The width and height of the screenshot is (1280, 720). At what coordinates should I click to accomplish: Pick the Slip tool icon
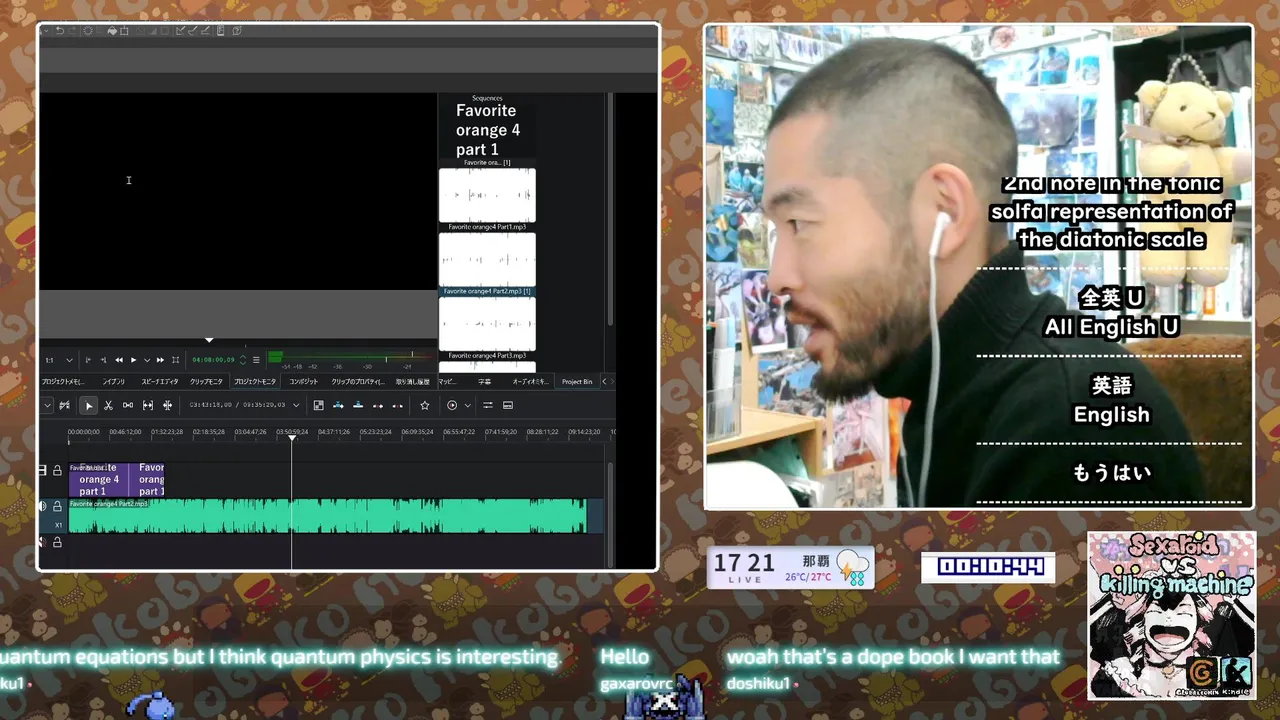pyautogui.click(x=148, y=405)
